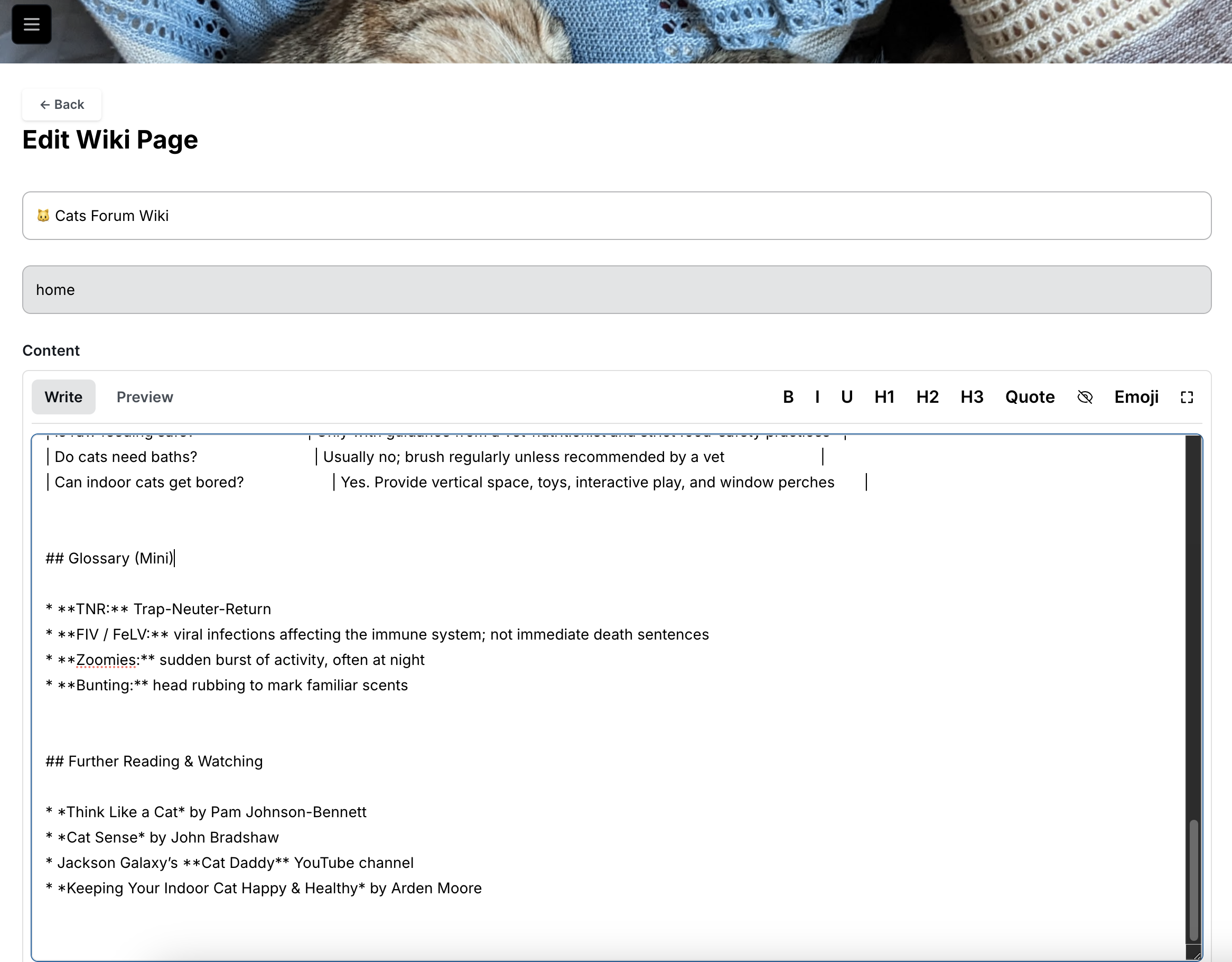Screen dimensions: 1232x962
Task: Click the misspelled word Zoomies
Action: point(106,660)
